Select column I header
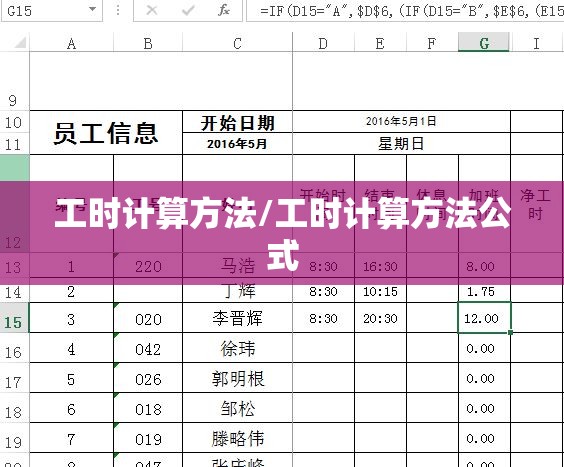The height and width of the screenshot is (467, 564). 537,43
